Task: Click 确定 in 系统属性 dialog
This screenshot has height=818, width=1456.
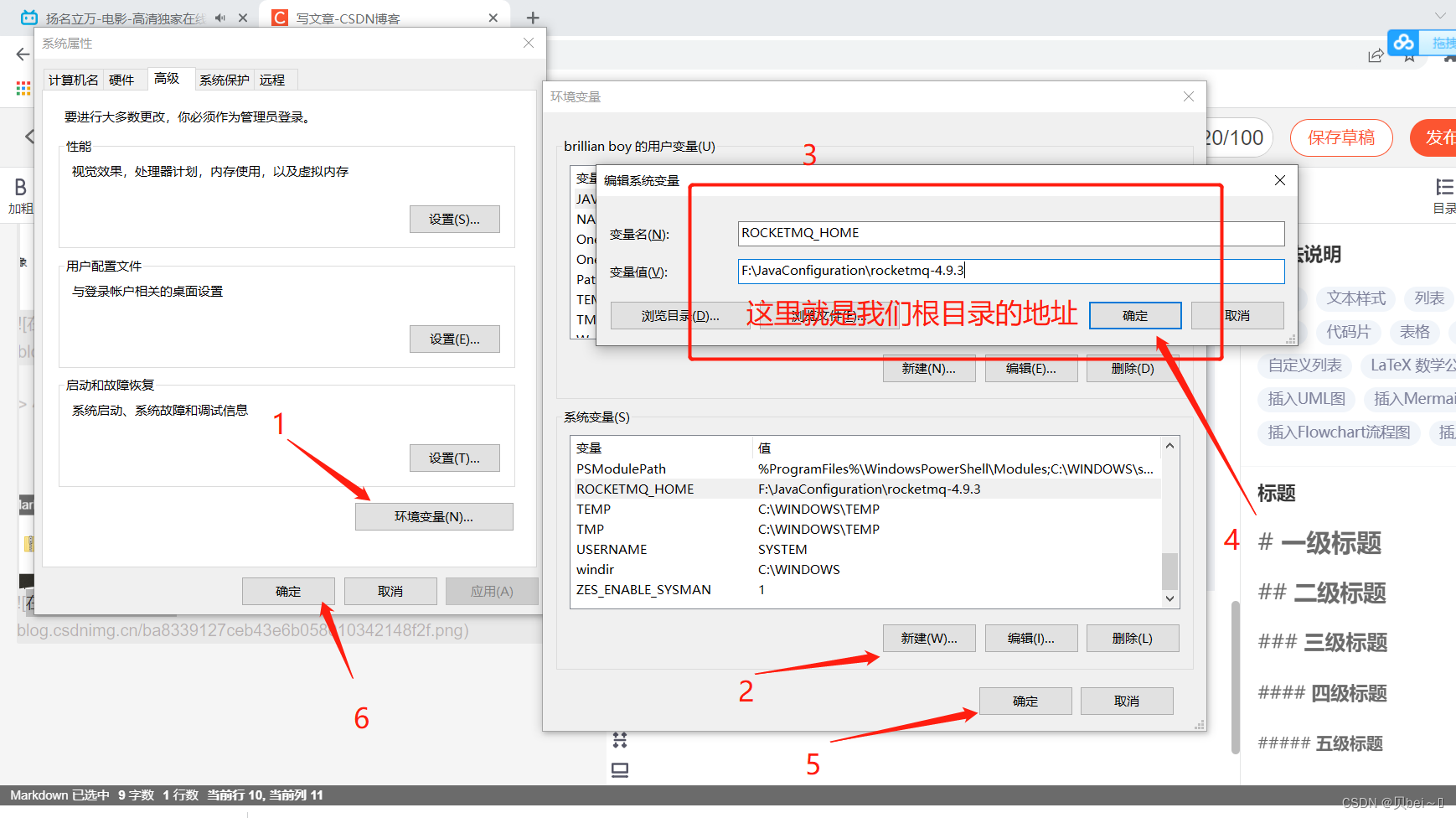Action: (288, 591)
